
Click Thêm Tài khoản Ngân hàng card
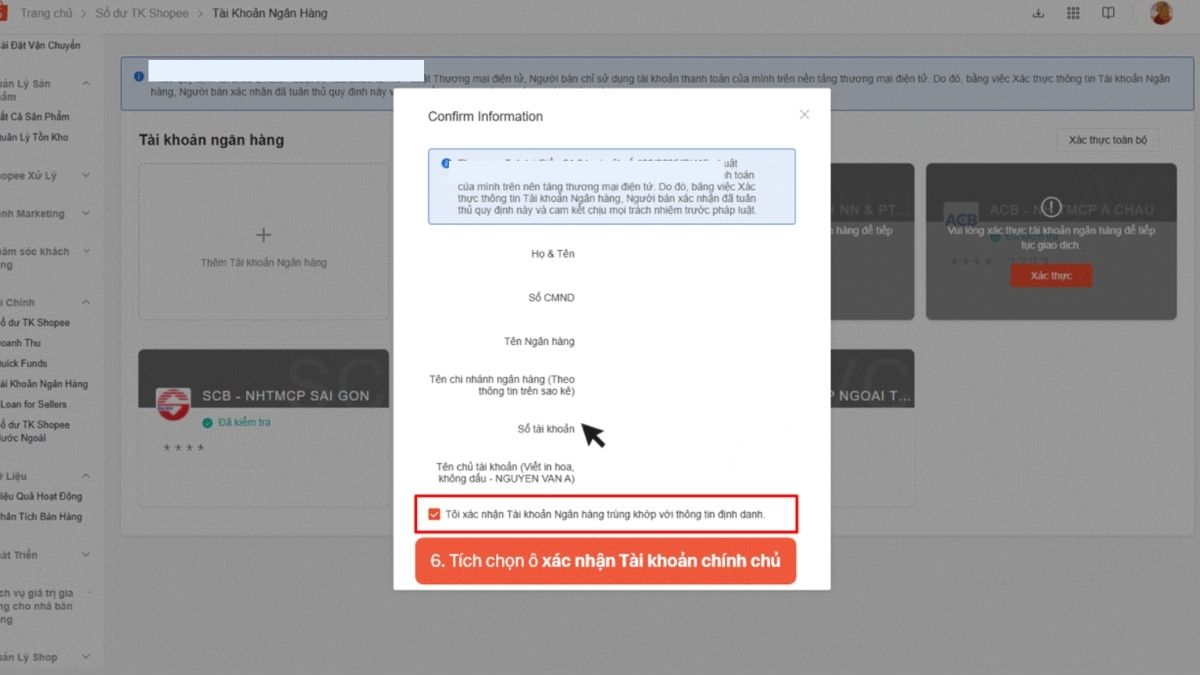tap(263, 242)
